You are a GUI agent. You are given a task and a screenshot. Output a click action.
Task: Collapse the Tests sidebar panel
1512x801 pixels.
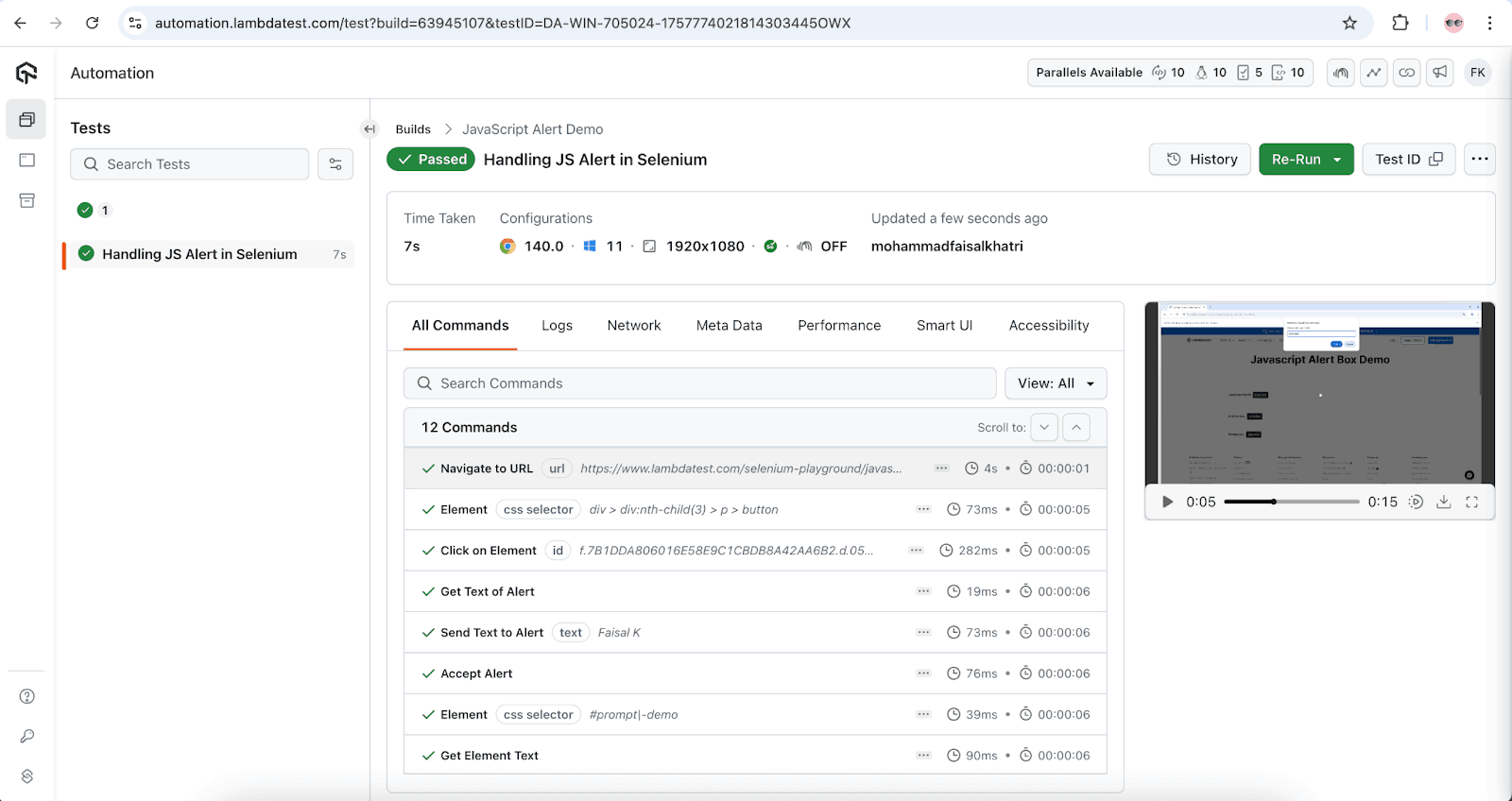pyautogui.click(x=369, y=129)
